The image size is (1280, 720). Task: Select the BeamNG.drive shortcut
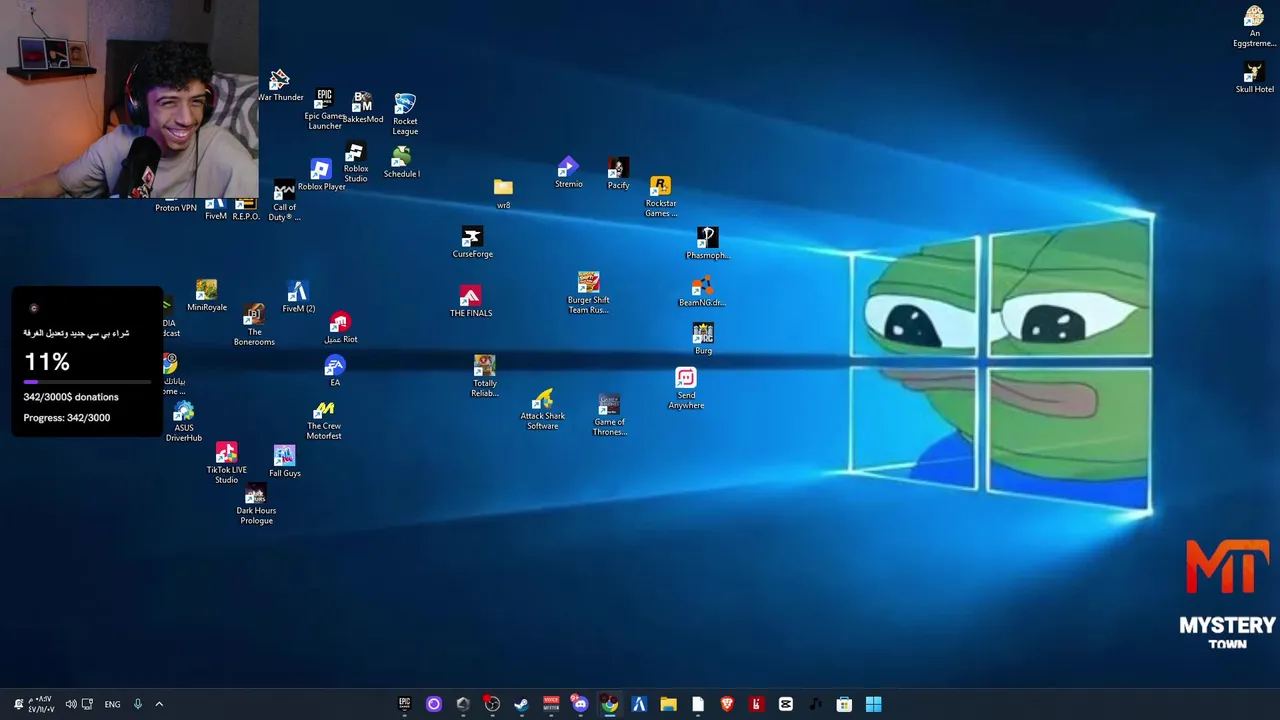(x=702, y=291)
